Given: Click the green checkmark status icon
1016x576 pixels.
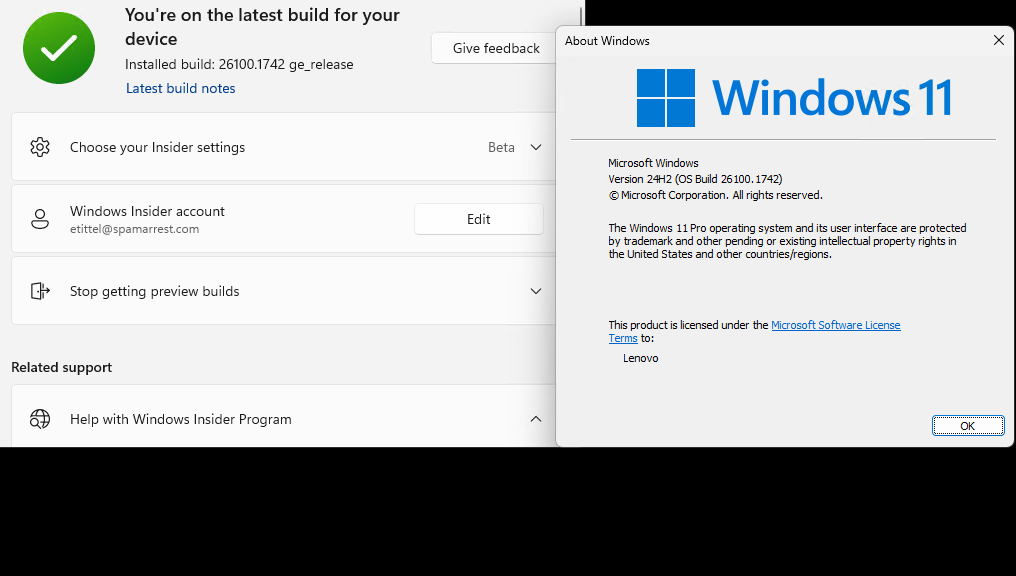Looking at the screenshot, I should [59, 48].
